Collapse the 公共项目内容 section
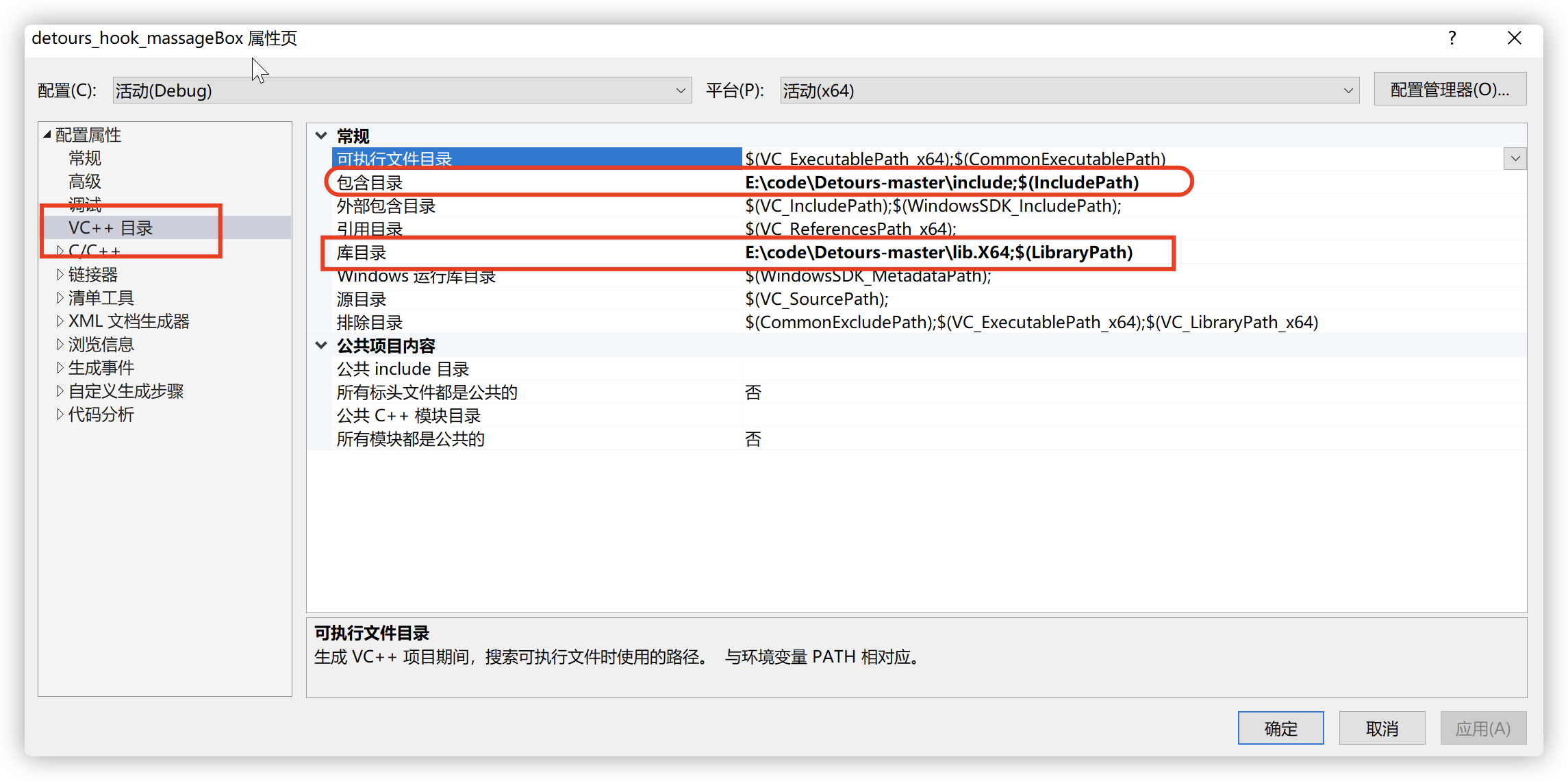The width and height of the screenshot is (1568, 781). 321,345
